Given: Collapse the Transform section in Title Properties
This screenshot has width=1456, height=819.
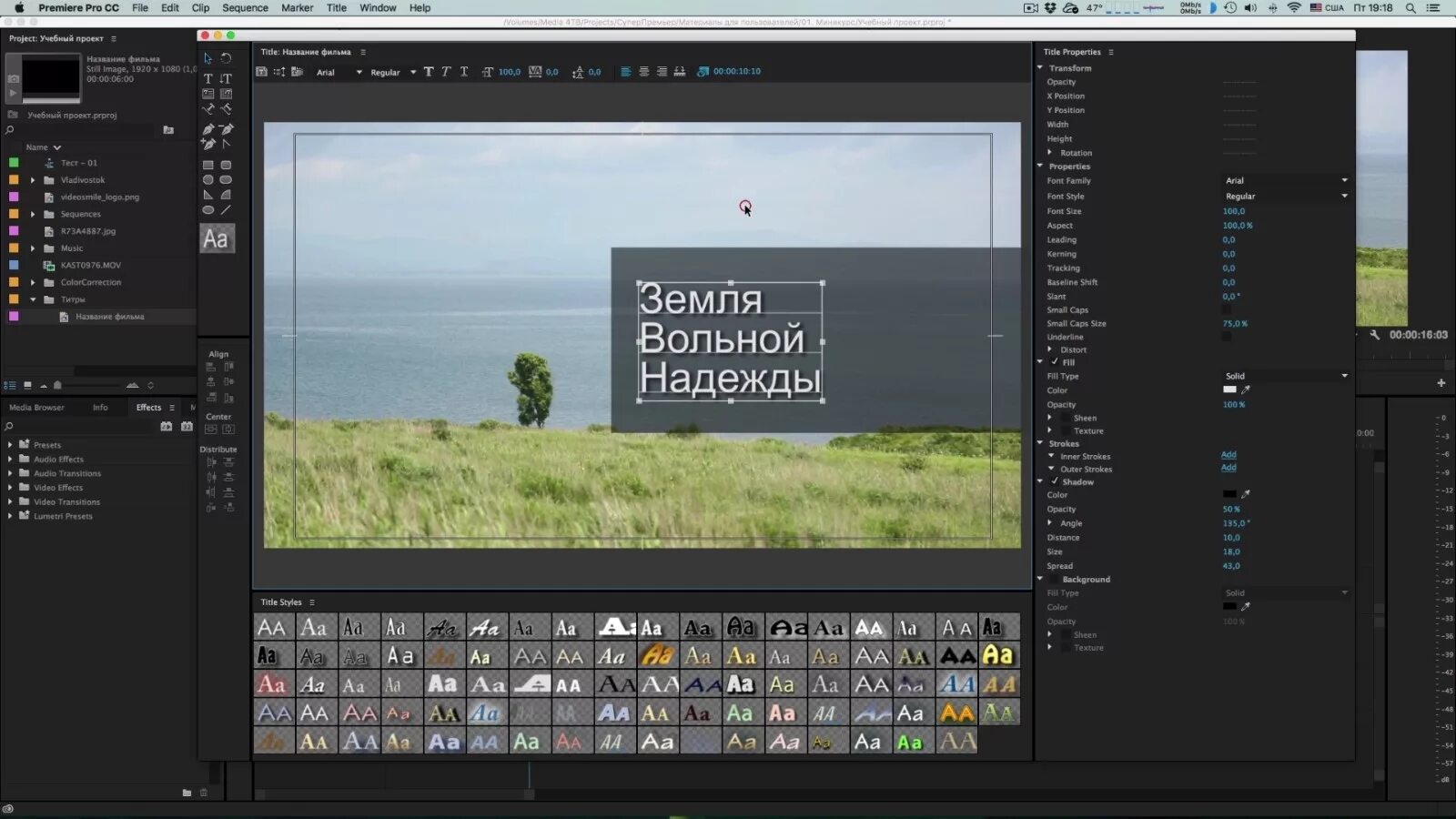Looking at the screenshot, I should [x=1039, y=67].
